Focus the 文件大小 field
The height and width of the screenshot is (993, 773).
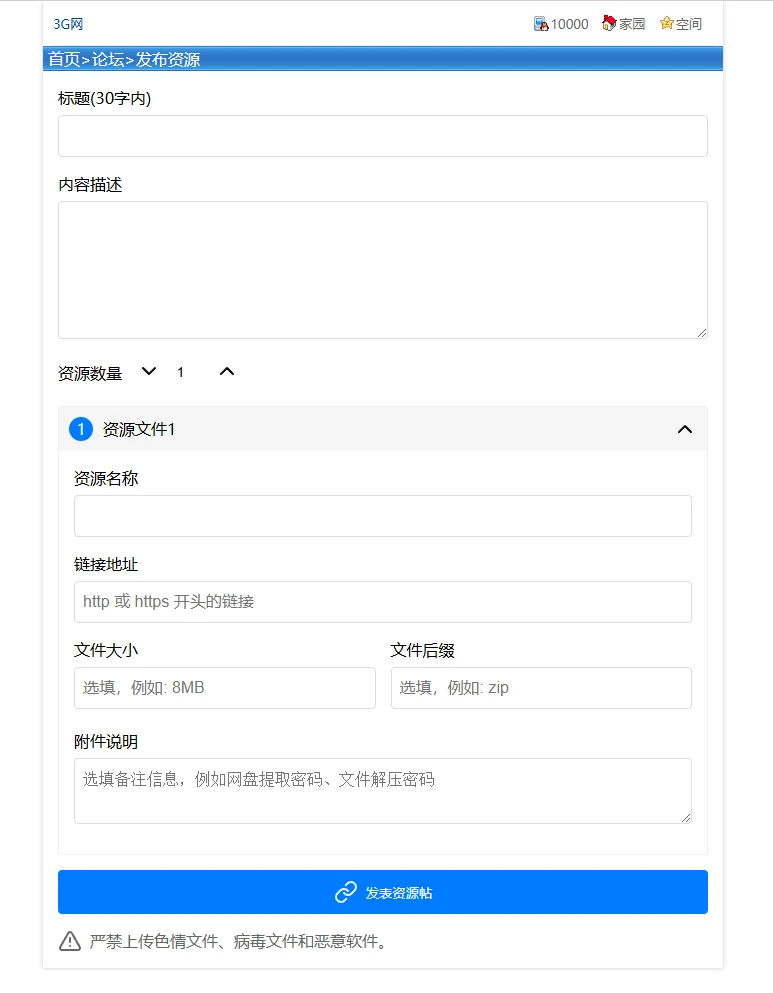tap(225, 688)
